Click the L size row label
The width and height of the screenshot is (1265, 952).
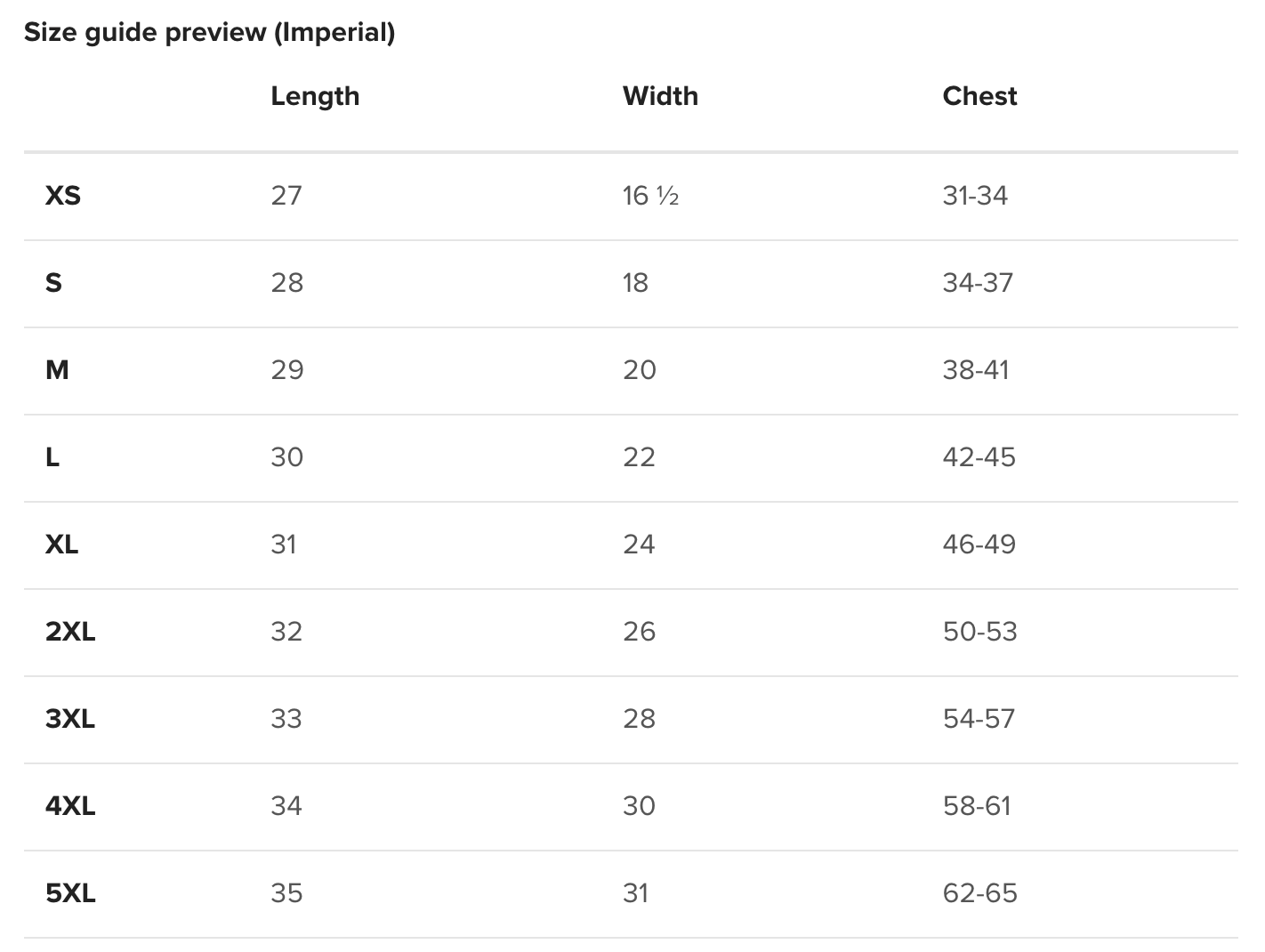(x=52, y=457)
